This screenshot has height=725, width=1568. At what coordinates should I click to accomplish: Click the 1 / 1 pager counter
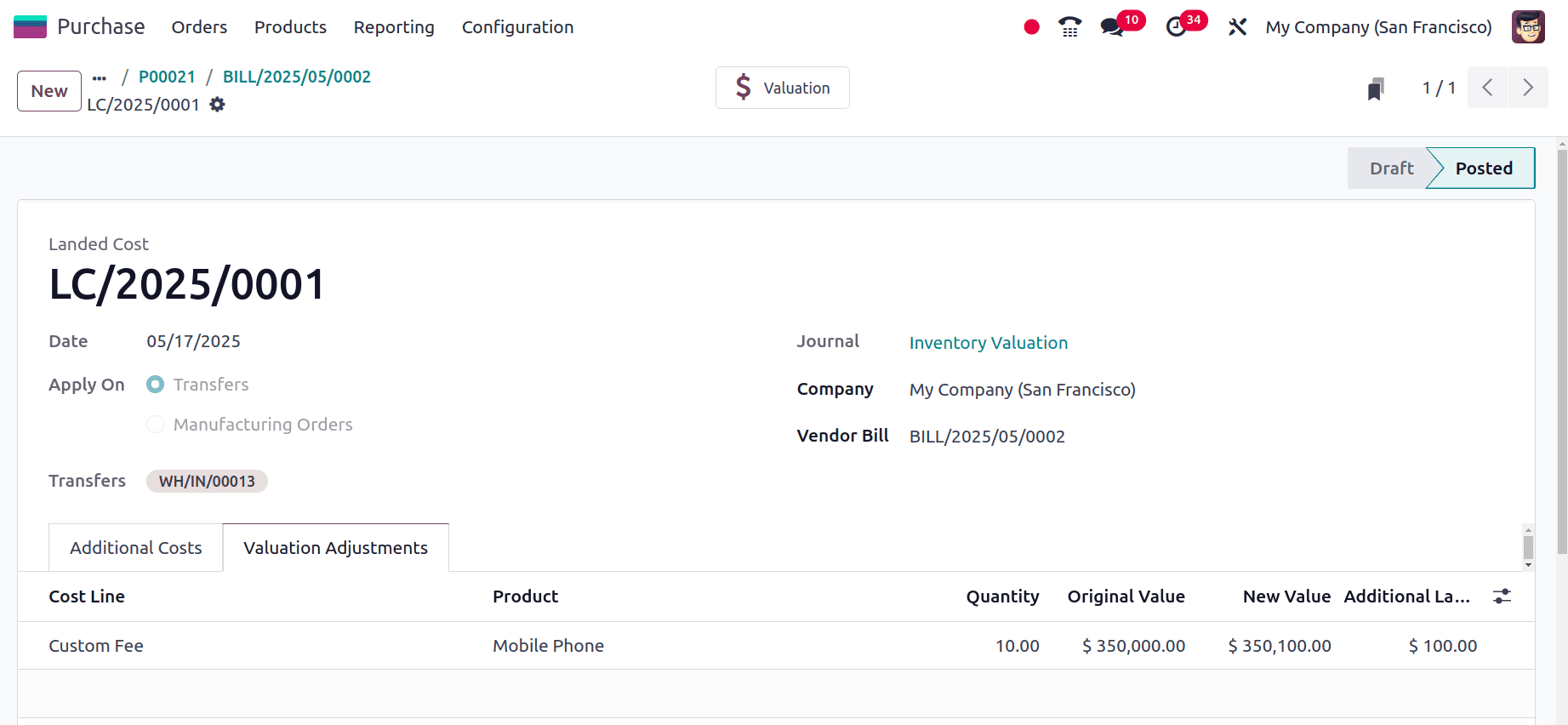point(1439,88)
